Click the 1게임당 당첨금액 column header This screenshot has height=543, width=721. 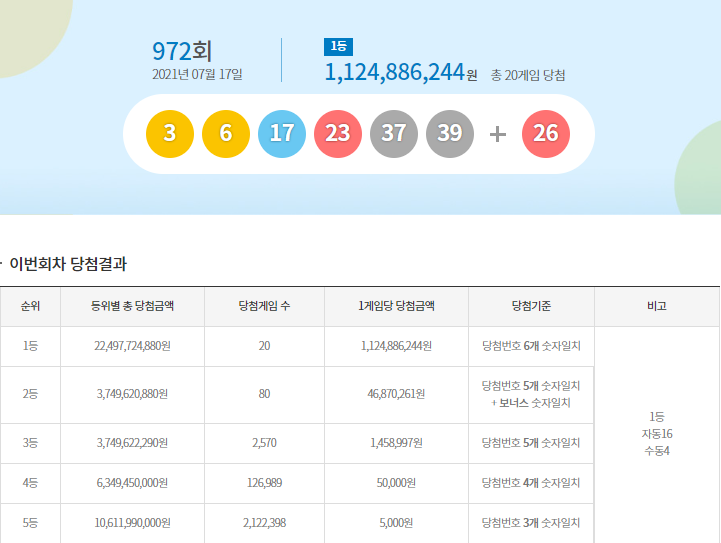[396, 306]
